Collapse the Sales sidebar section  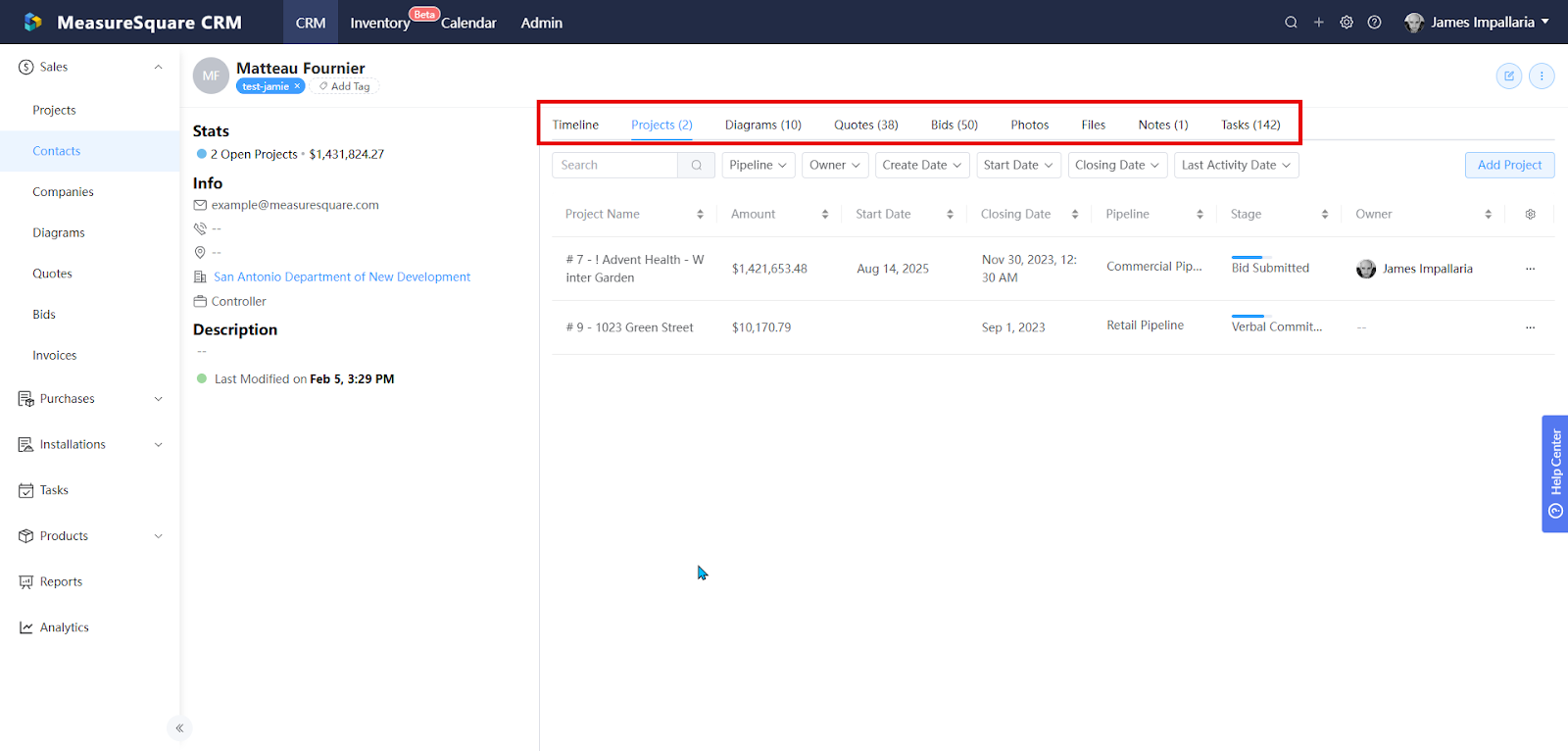click(159, 67)
